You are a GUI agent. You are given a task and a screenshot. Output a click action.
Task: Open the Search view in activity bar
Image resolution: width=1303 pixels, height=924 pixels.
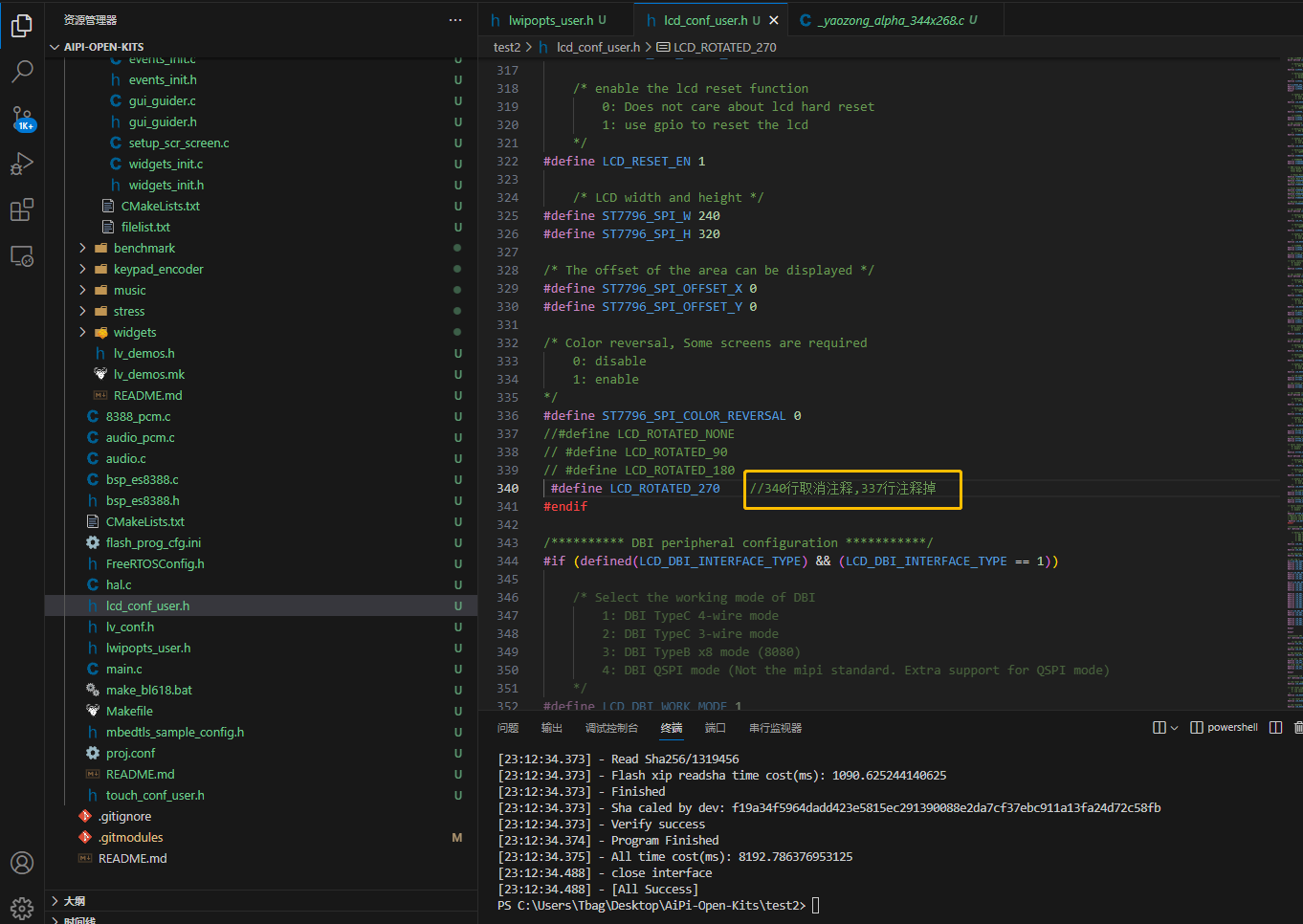point(22,72)
